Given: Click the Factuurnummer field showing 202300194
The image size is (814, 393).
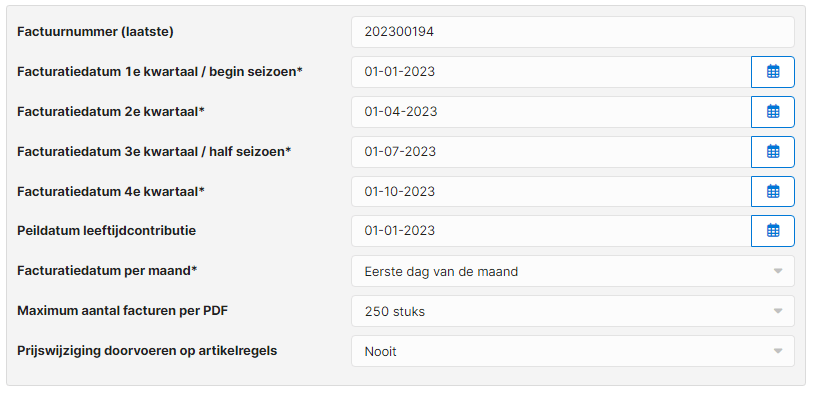Looking at the screenshot, I should (573, 32).
